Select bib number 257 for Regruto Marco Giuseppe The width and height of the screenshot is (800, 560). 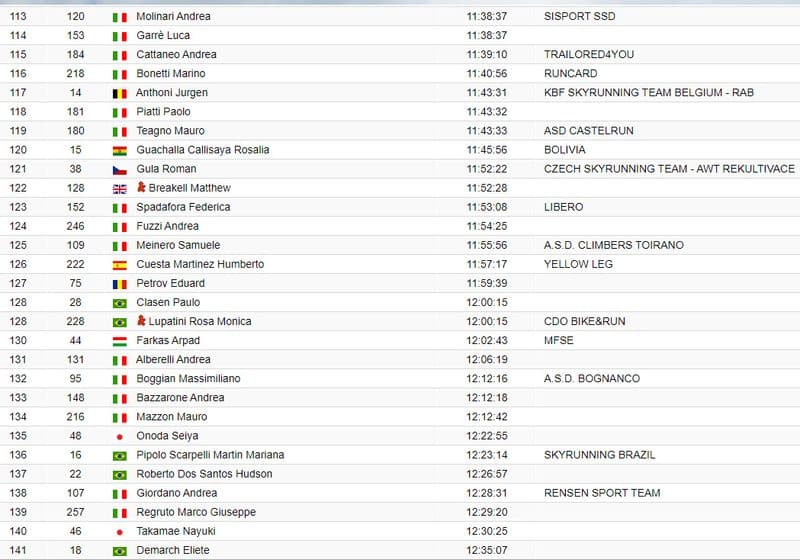pyautogui.click(x=75, y=512)
